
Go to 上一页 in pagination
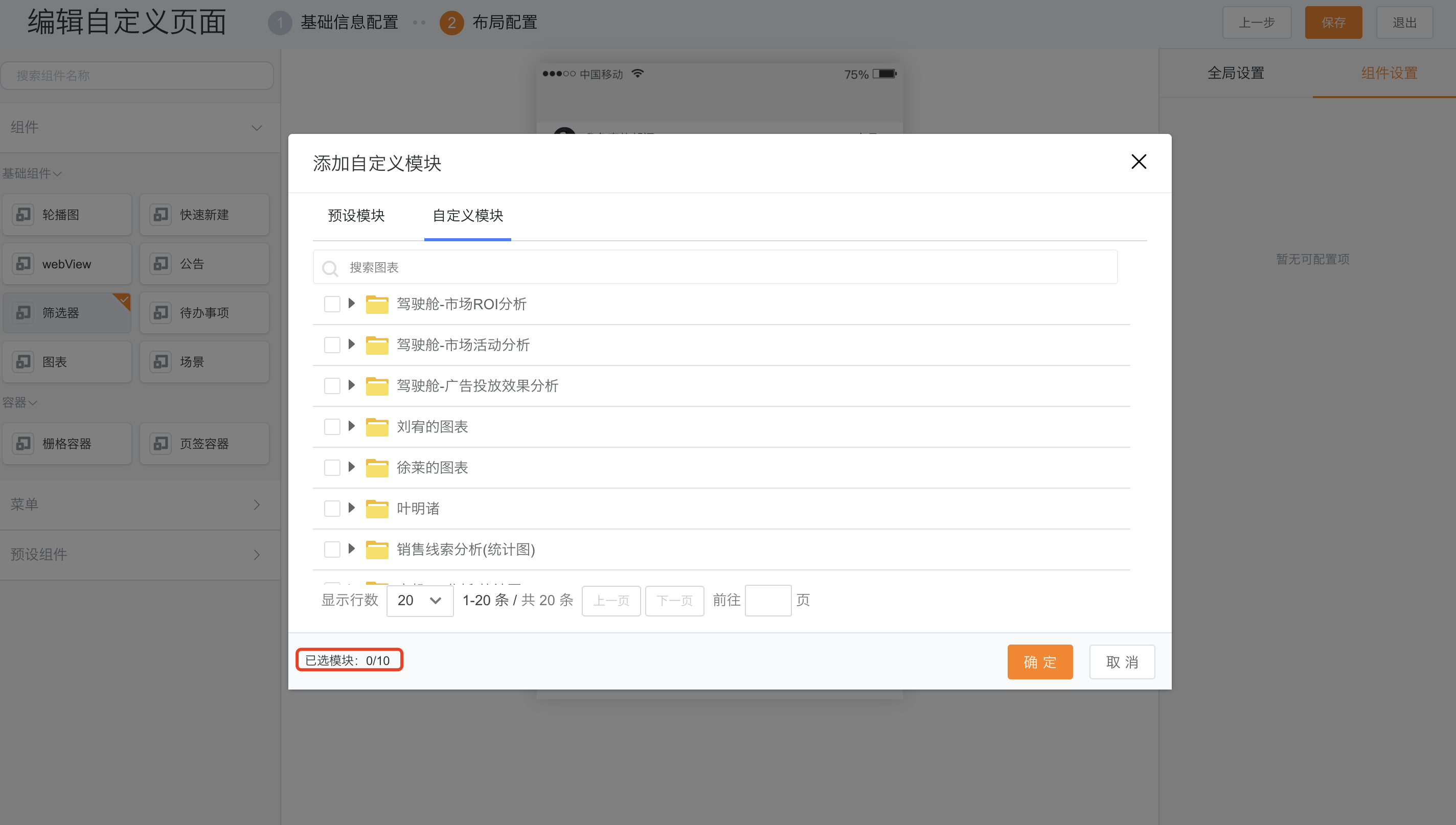(611, 601)
